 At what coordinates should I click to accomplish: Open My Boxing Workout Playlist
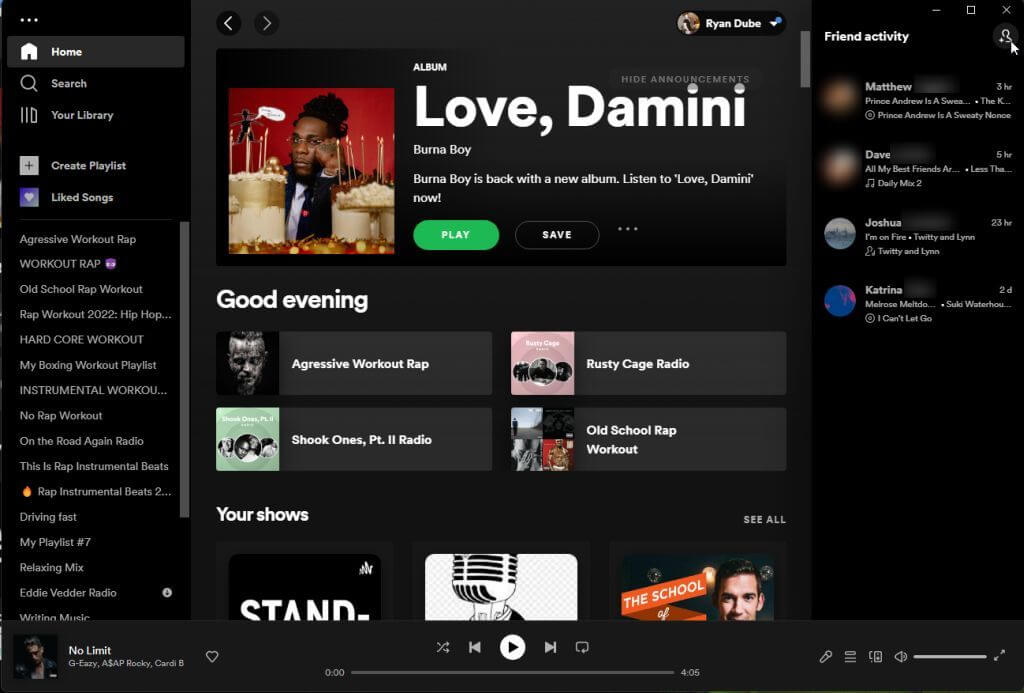(x=88, y=365)
